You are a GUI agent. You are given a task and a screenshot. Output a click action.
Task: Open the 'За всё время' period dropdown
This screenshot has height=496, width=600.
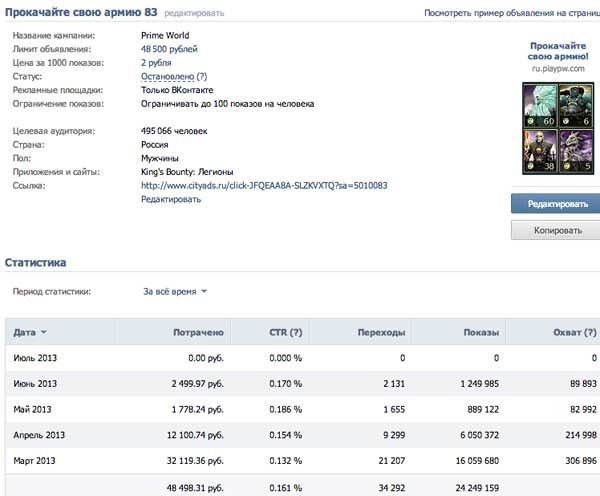click(x=175, y=292)
